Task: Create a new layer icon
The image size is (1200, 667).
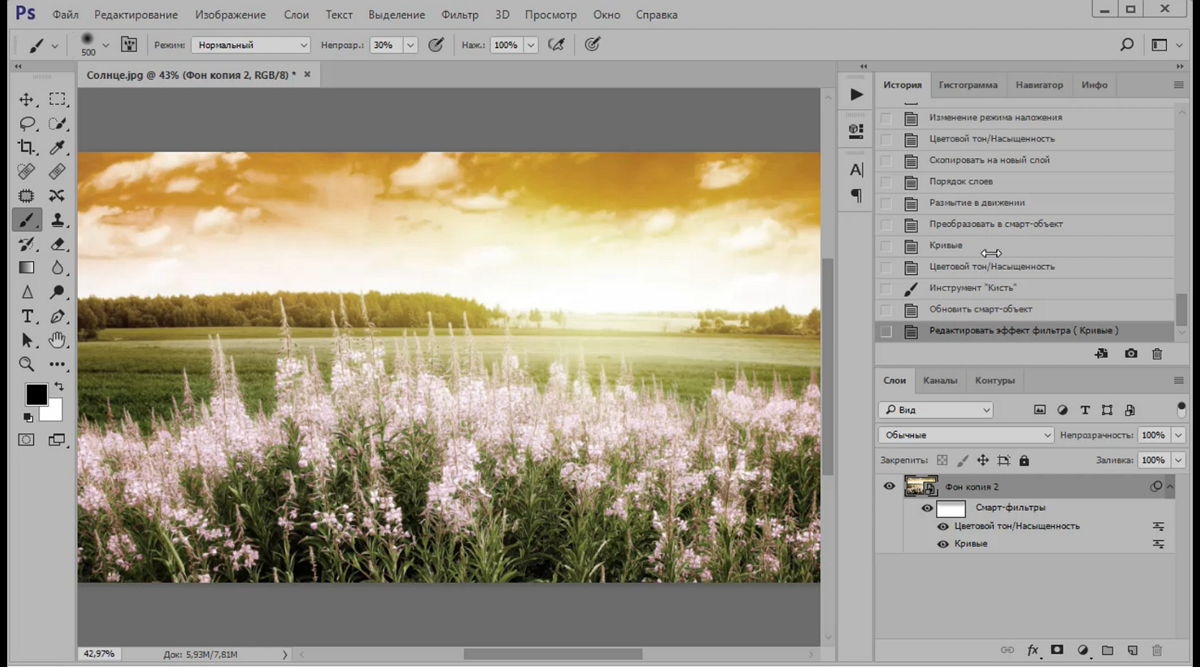Action: click(x=1132, y=650)
